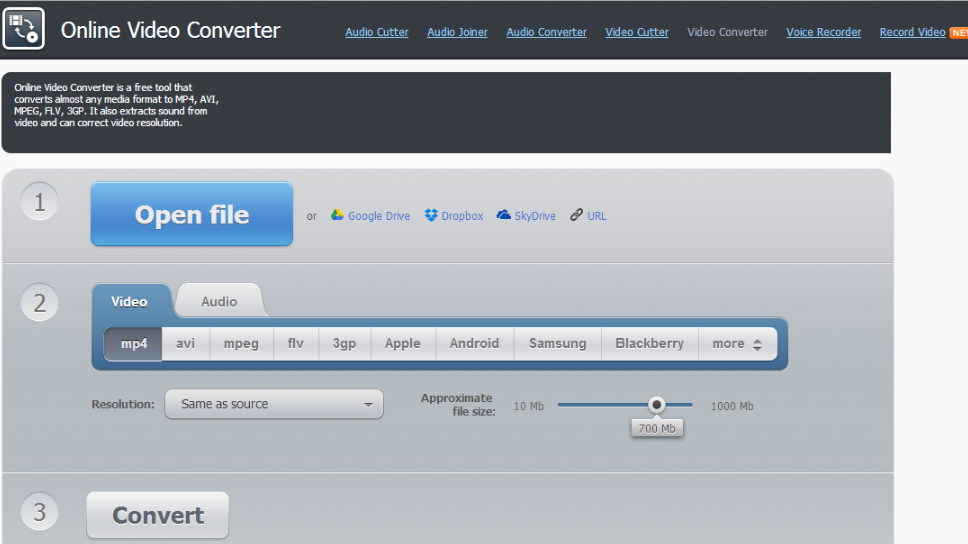Click the Dropbox icon
Viewport: 968px width, 544px height.
(431, 215)
